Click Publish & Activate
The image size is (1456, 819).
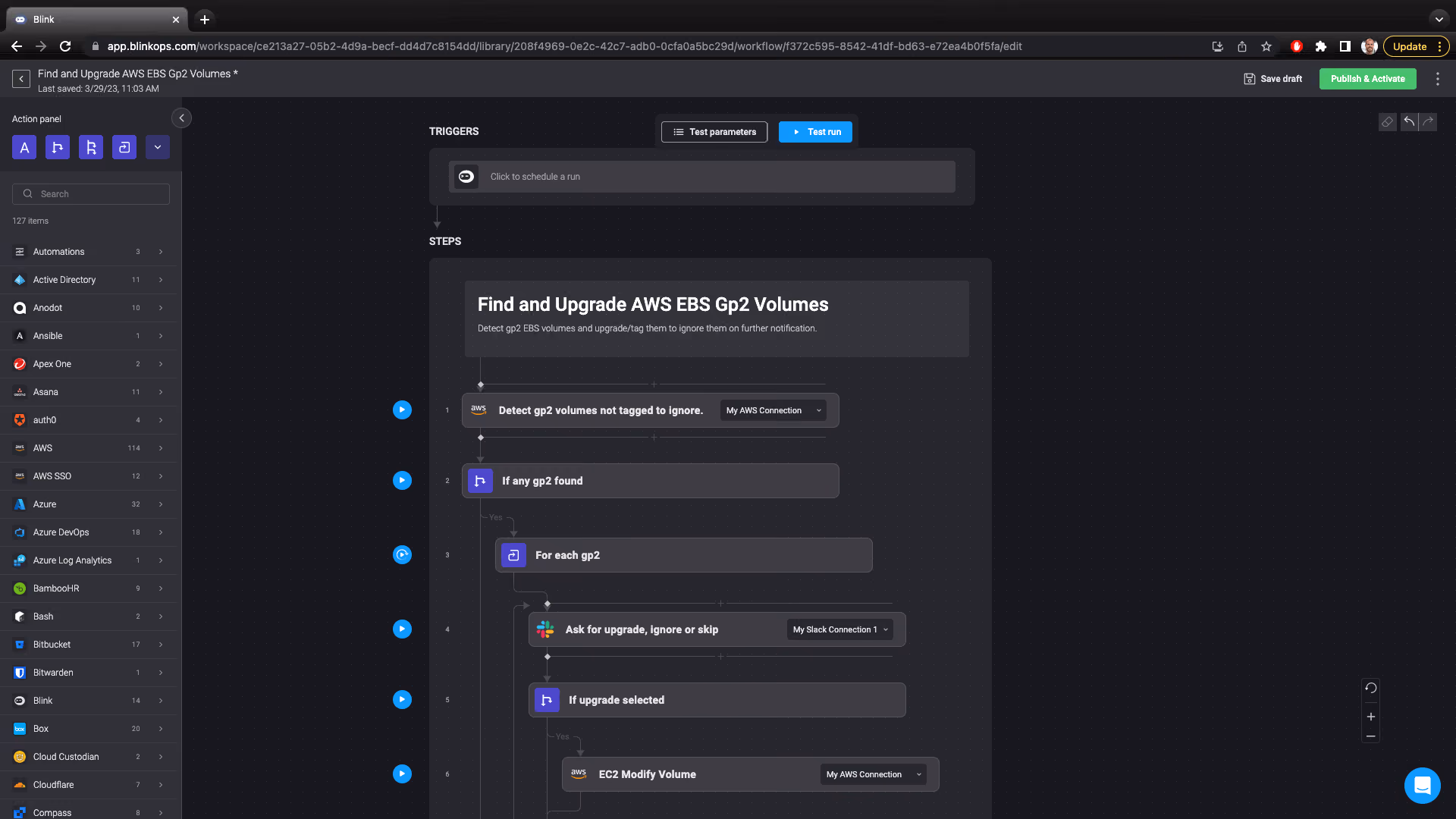pyautogui.click(x=1367, y=79)
